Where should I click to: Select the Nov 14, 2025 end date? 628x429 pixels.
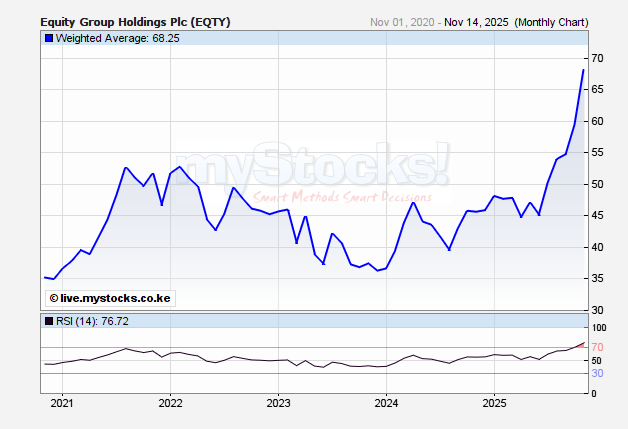tap(479, 22)
